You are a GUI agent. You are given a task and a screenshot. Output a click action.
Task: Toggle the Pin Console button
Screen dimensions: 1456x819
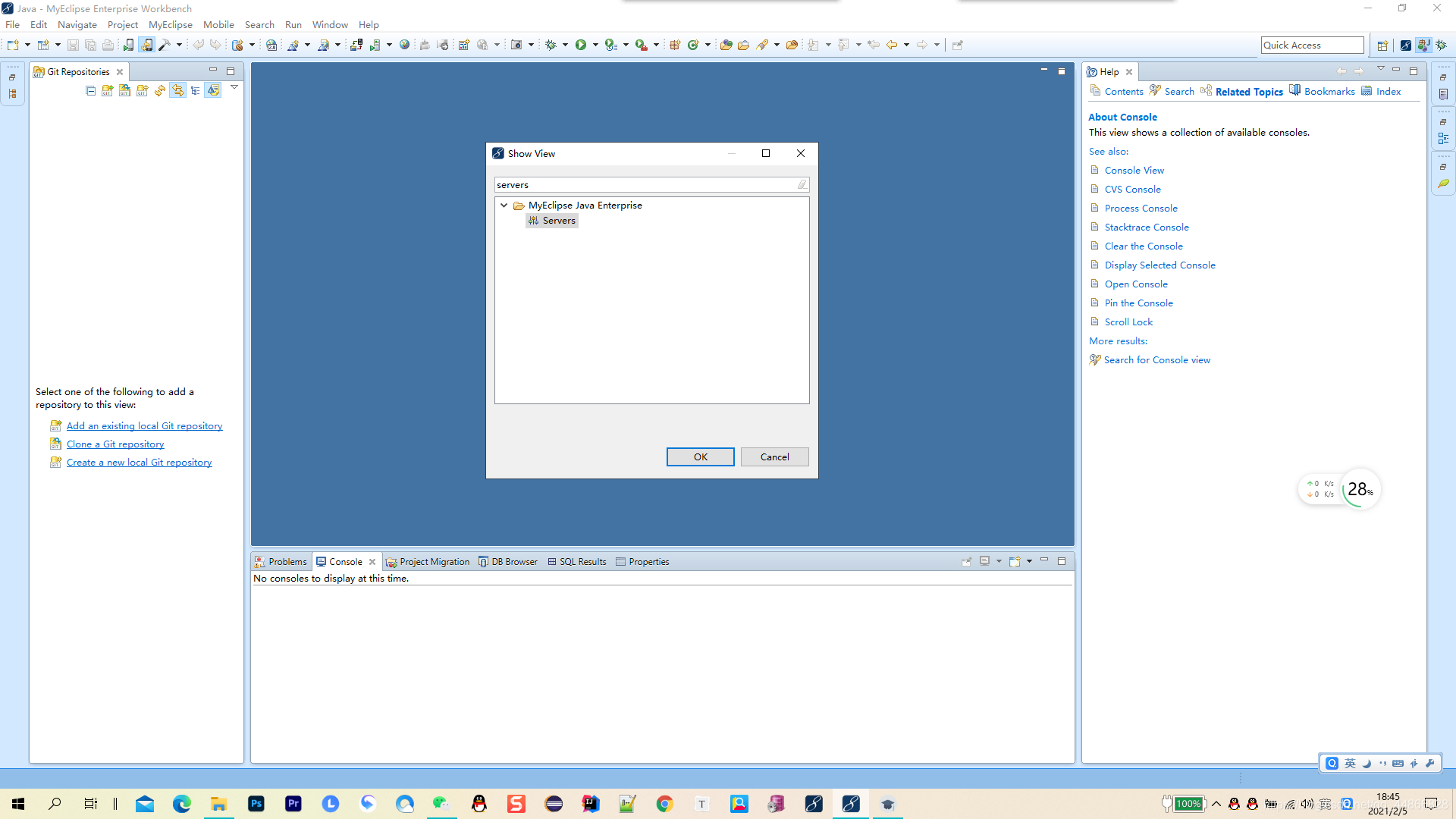point(966,562)
